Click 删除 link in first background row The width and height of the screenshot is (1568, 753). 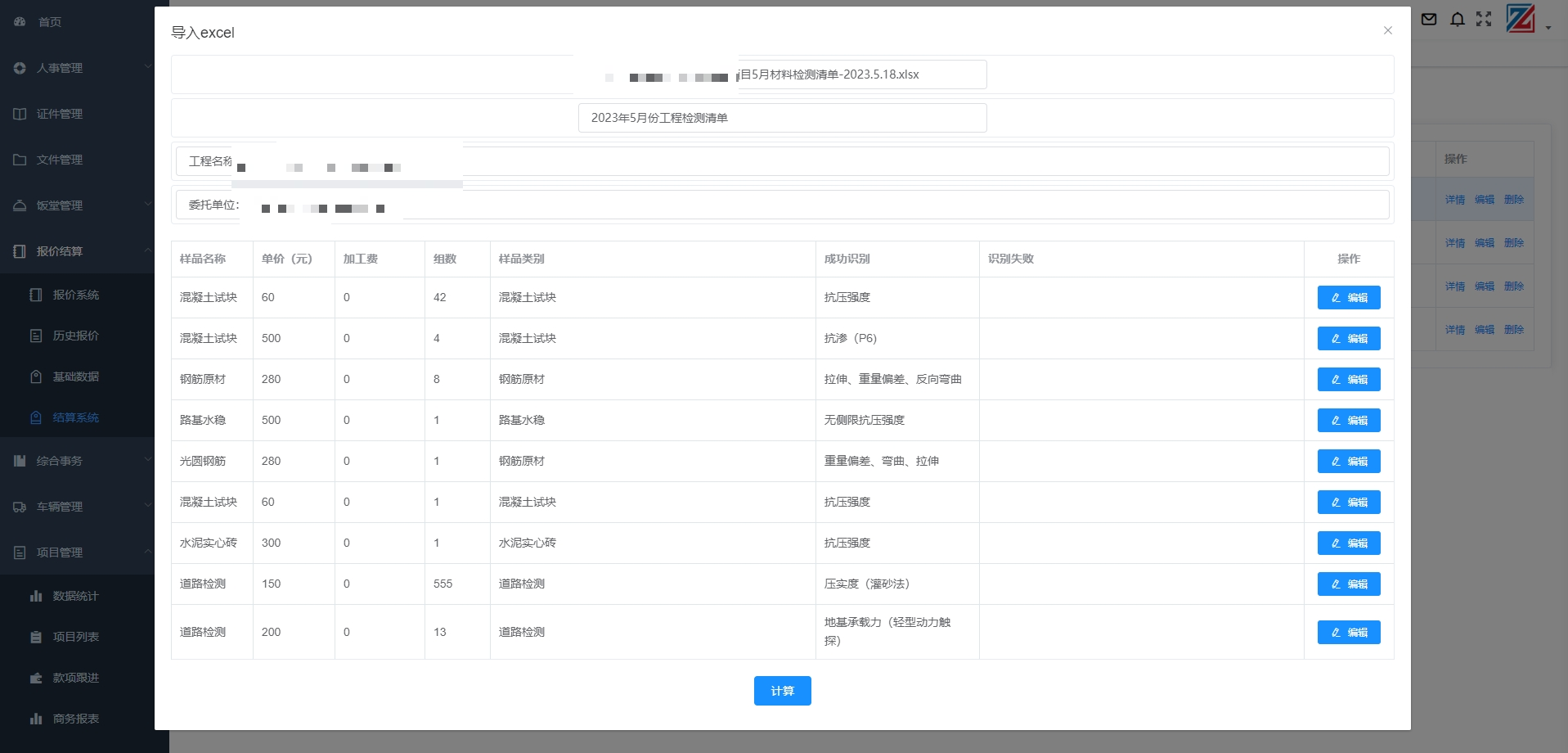pyautogui.click(x=1514, y=200)
